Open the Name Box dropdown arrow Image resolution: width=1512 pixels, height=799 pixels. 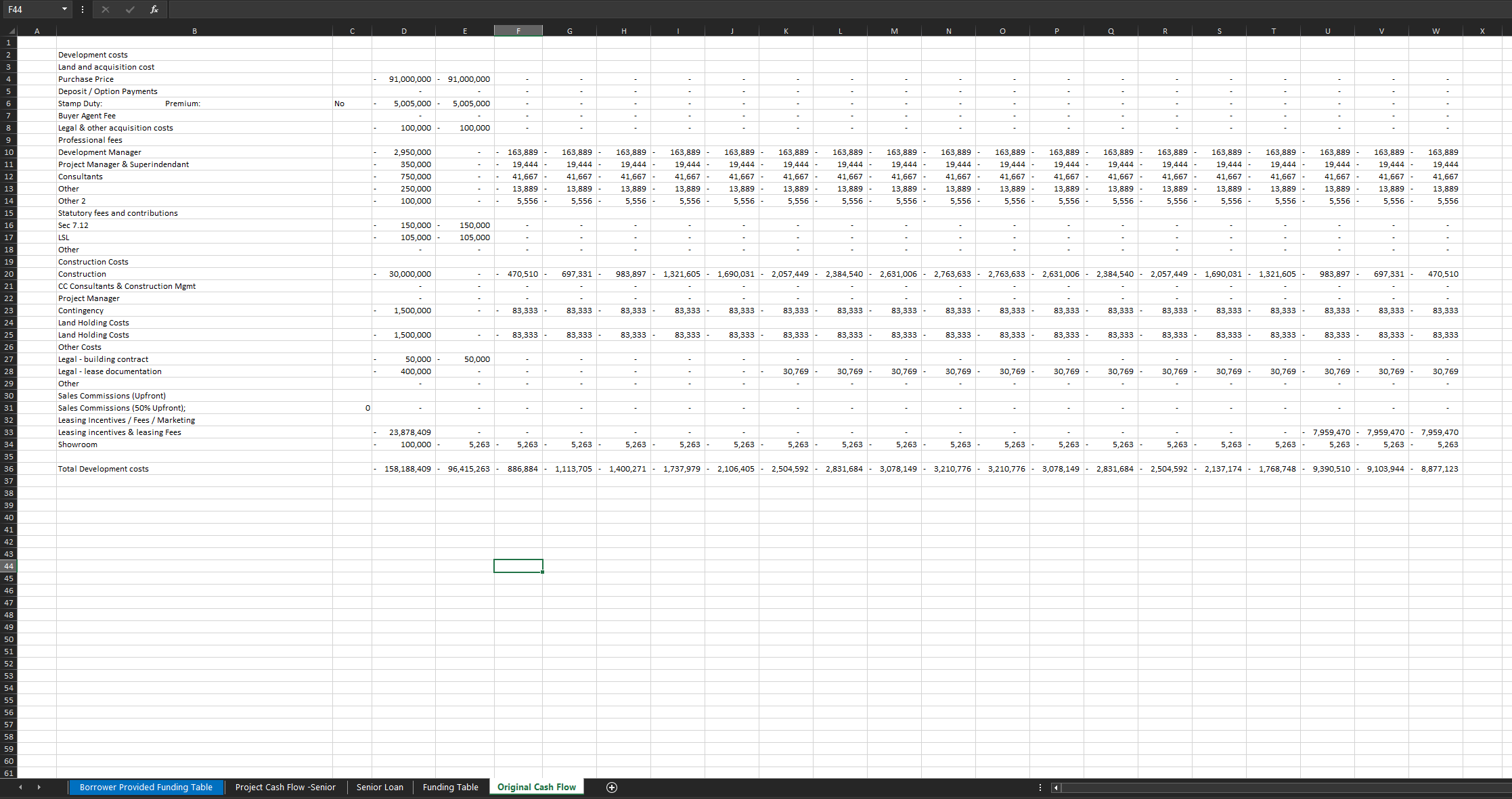tap(64, 9)
